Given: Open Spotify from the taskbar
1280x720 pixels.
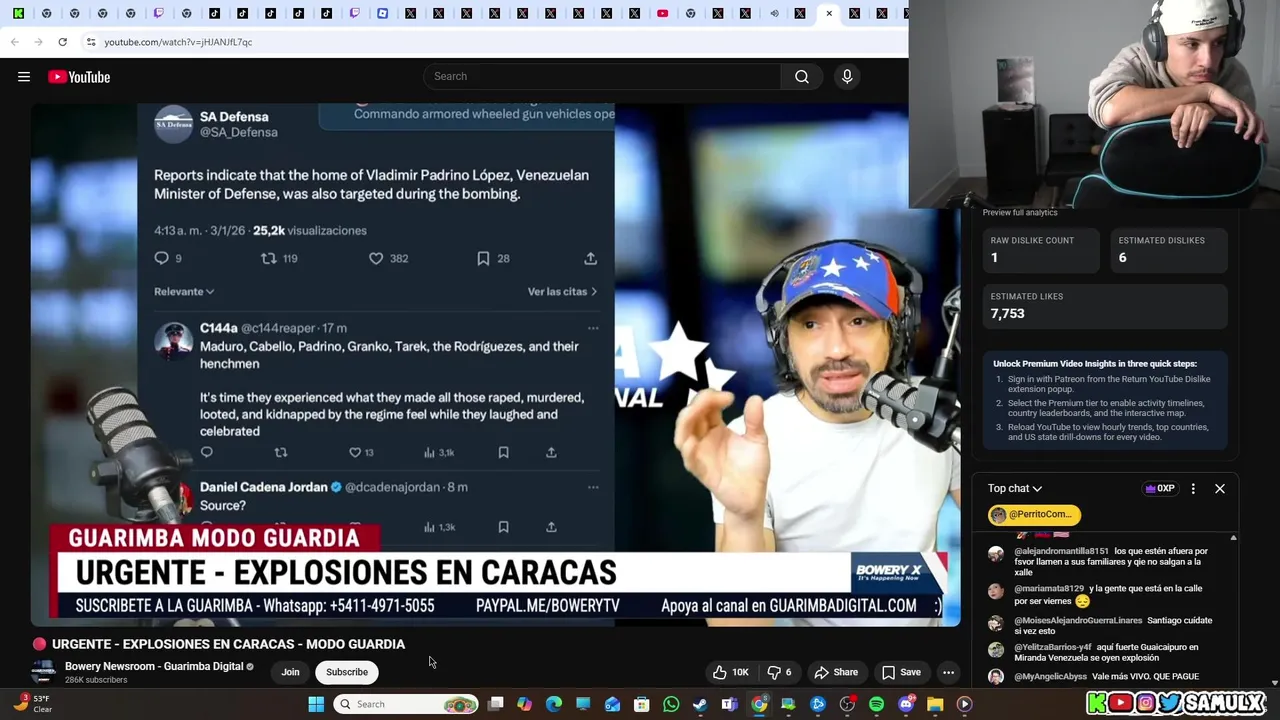Looking at the screenshot, I should (876, 704).
